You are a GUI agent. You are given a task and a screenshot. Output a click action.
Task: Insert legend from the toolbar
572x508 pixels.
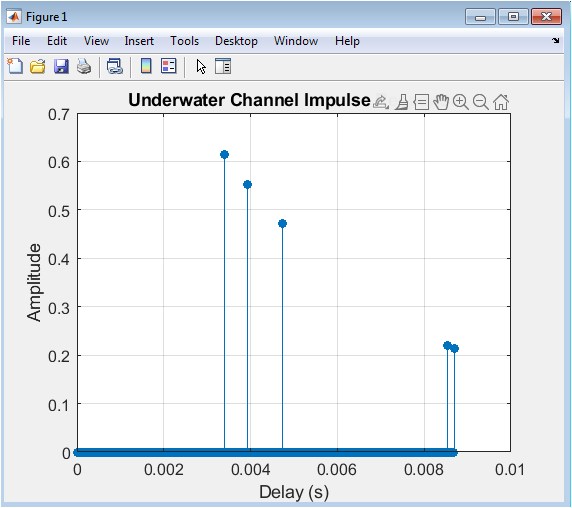point(169,66)
